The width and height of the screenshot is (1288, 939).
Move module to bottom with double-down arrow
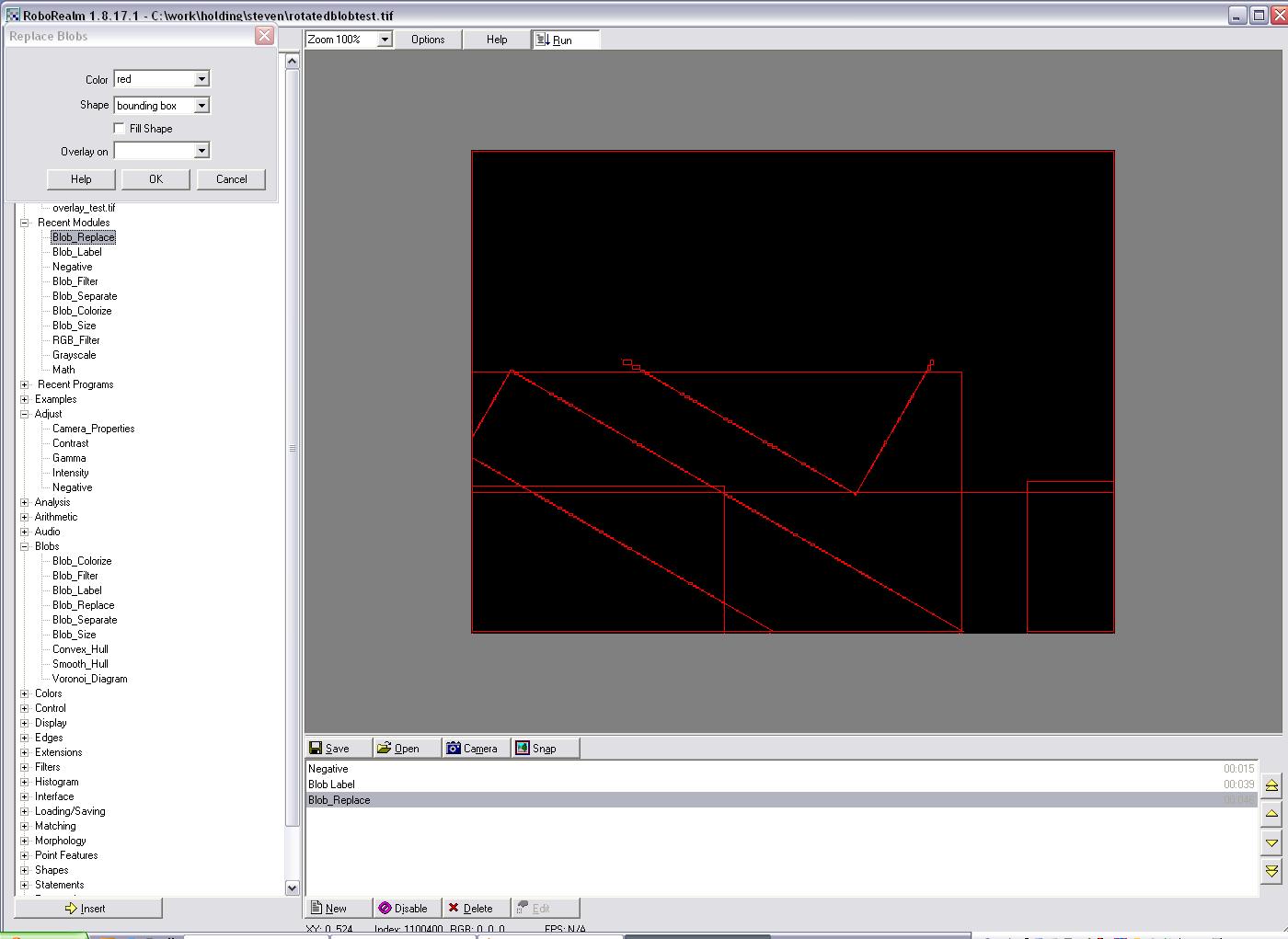[1271, 871]
